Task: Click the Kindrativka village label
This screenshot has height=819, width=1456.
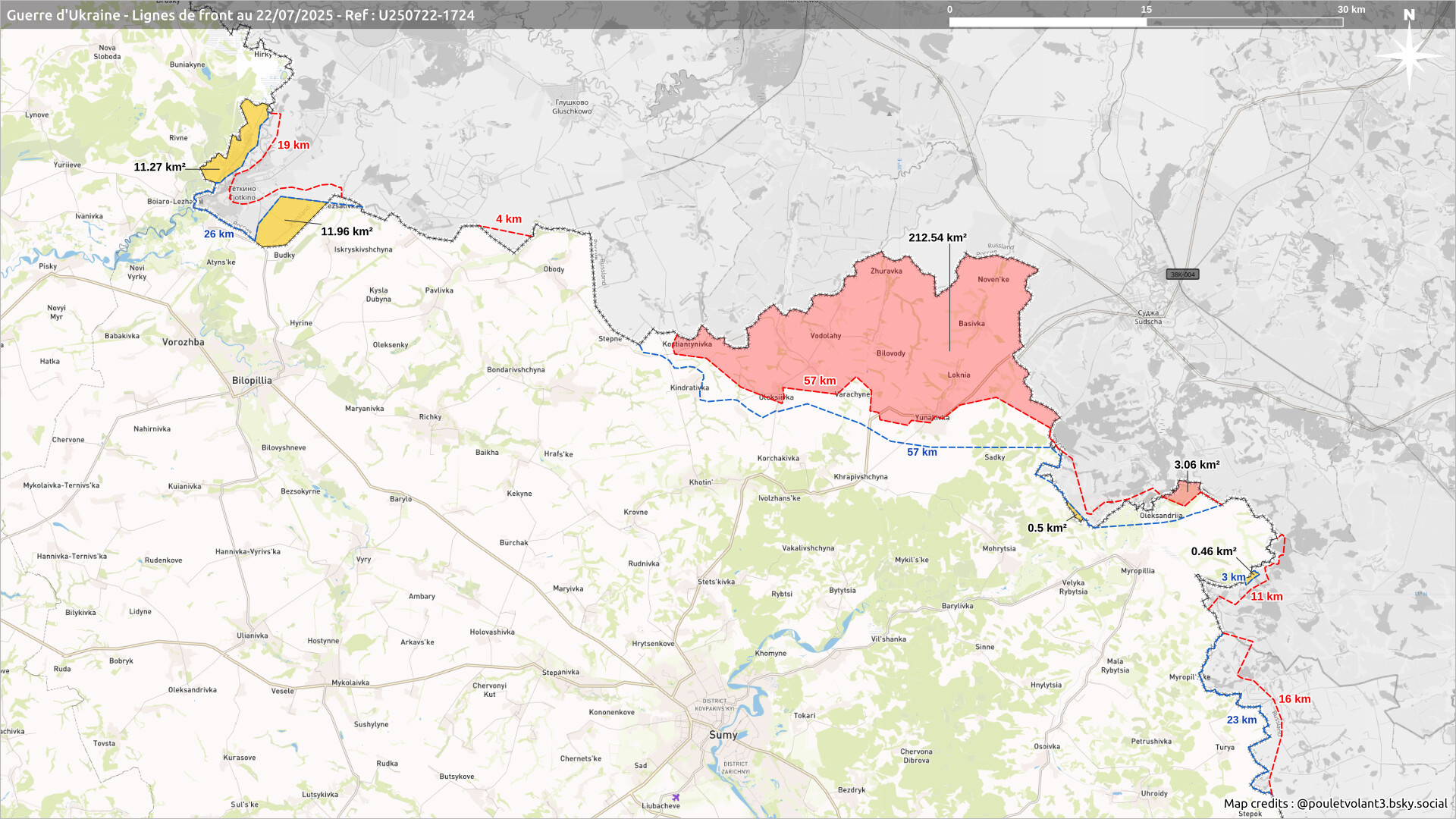Action: click(689, 388)
